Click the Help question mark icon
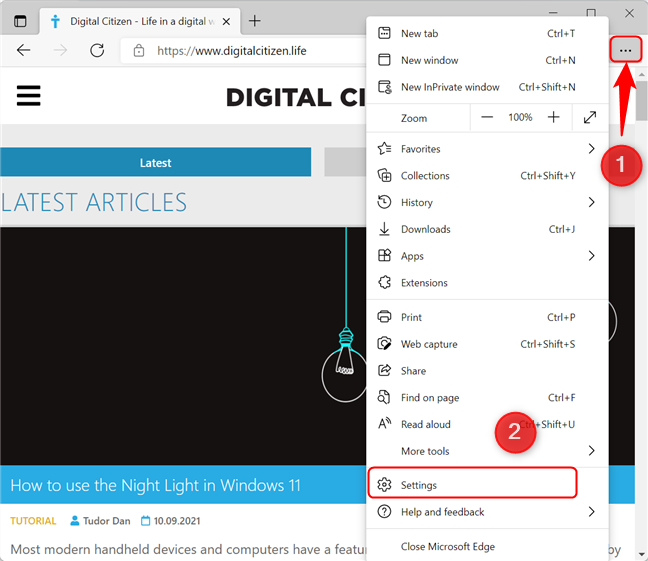 coord(384,511)
